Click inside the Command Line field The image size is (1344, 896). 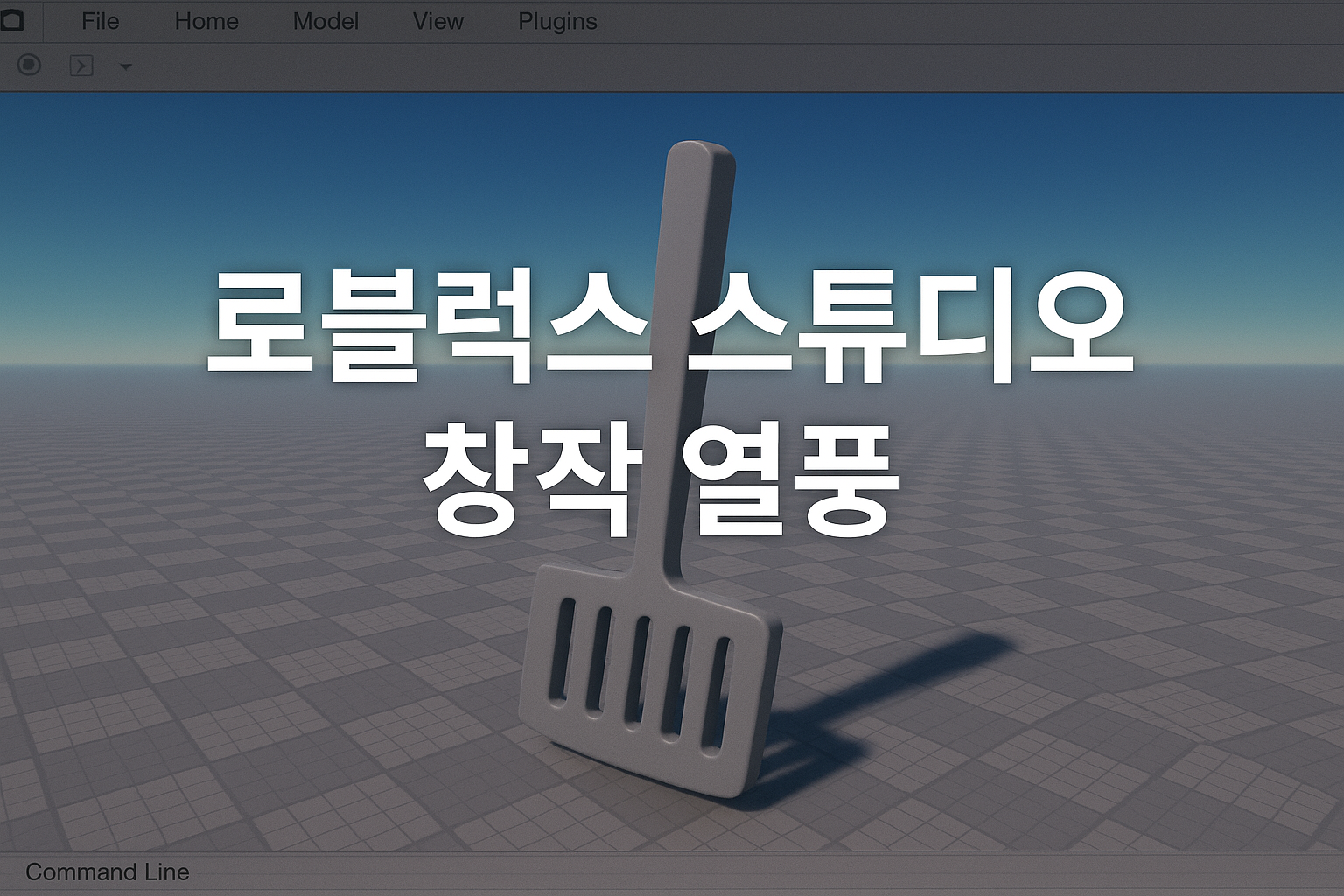pos(350,871)
